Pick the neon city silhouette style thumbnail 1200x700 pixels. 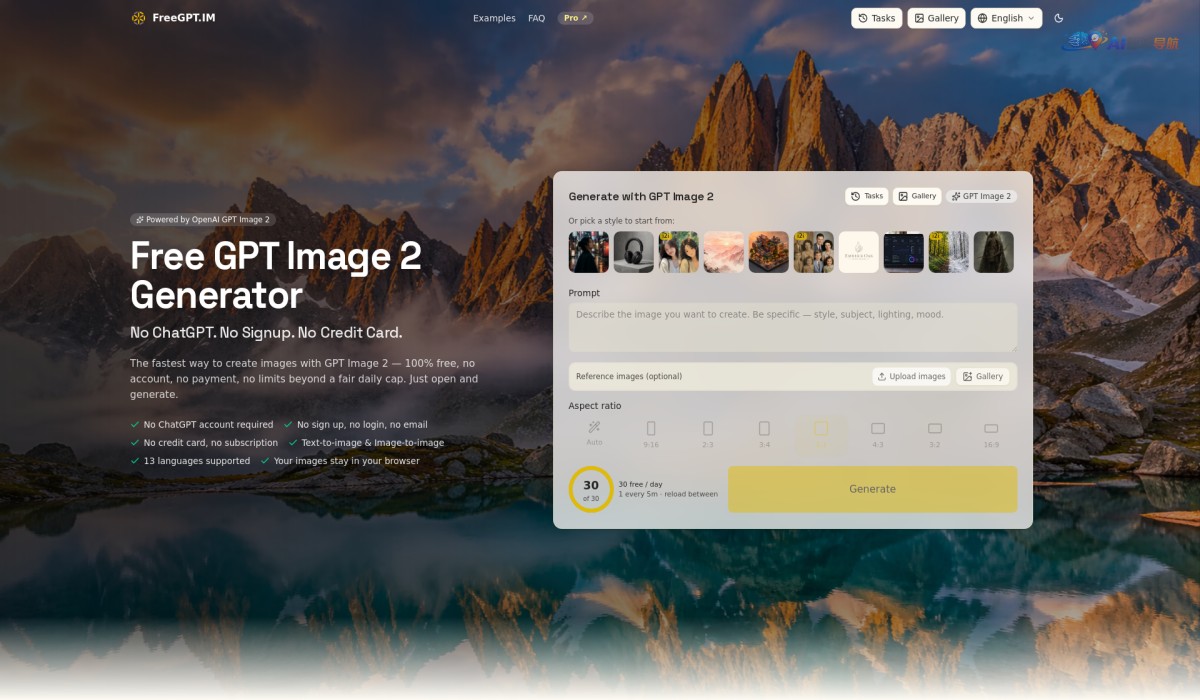[589, 252]
